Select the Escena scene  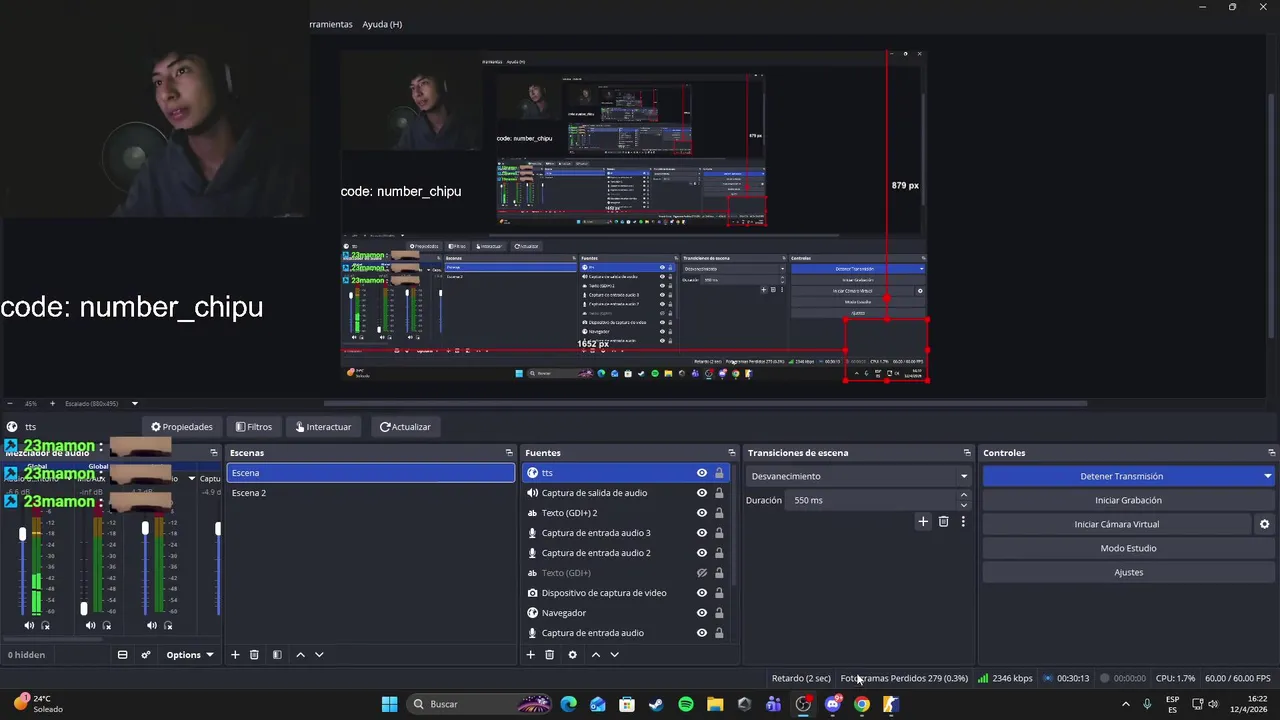point(371,473)
